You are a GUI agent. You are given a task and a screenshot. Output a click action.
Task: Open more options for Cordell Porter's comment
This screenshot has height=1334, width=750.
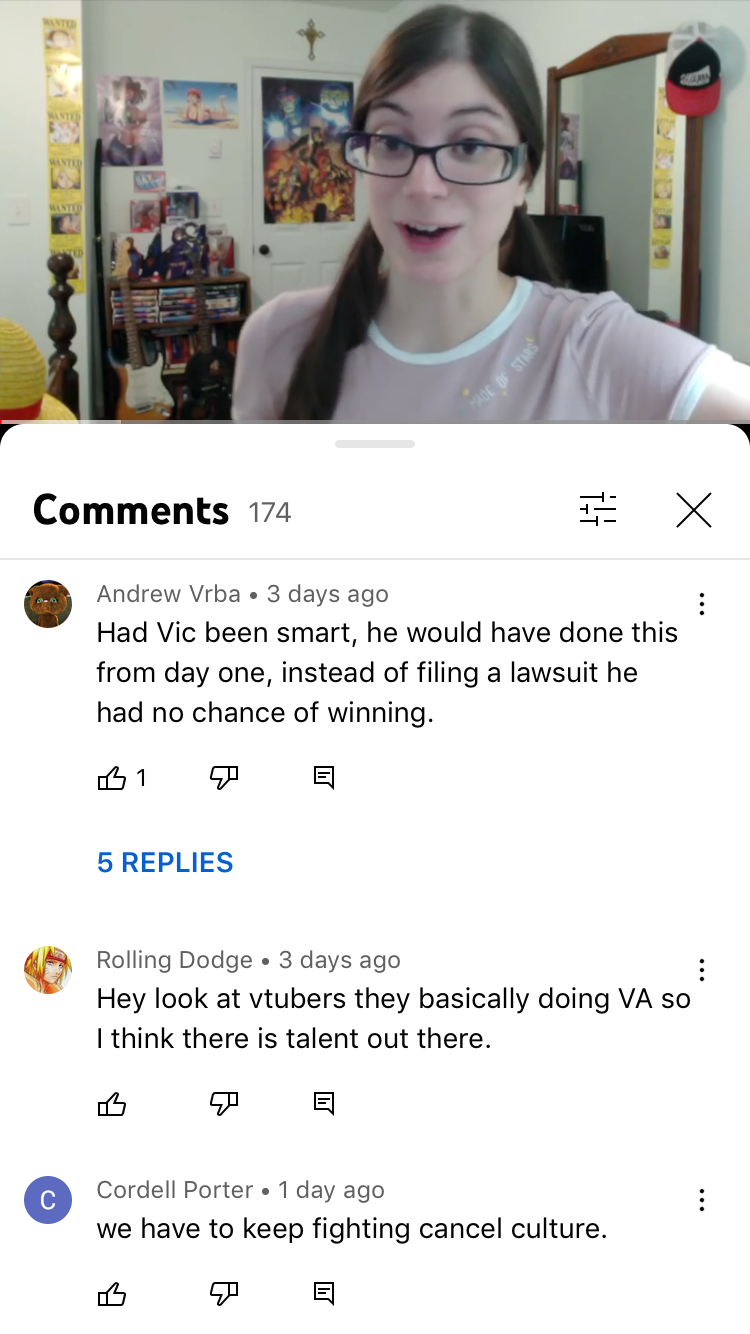[x=702, y=1200]
